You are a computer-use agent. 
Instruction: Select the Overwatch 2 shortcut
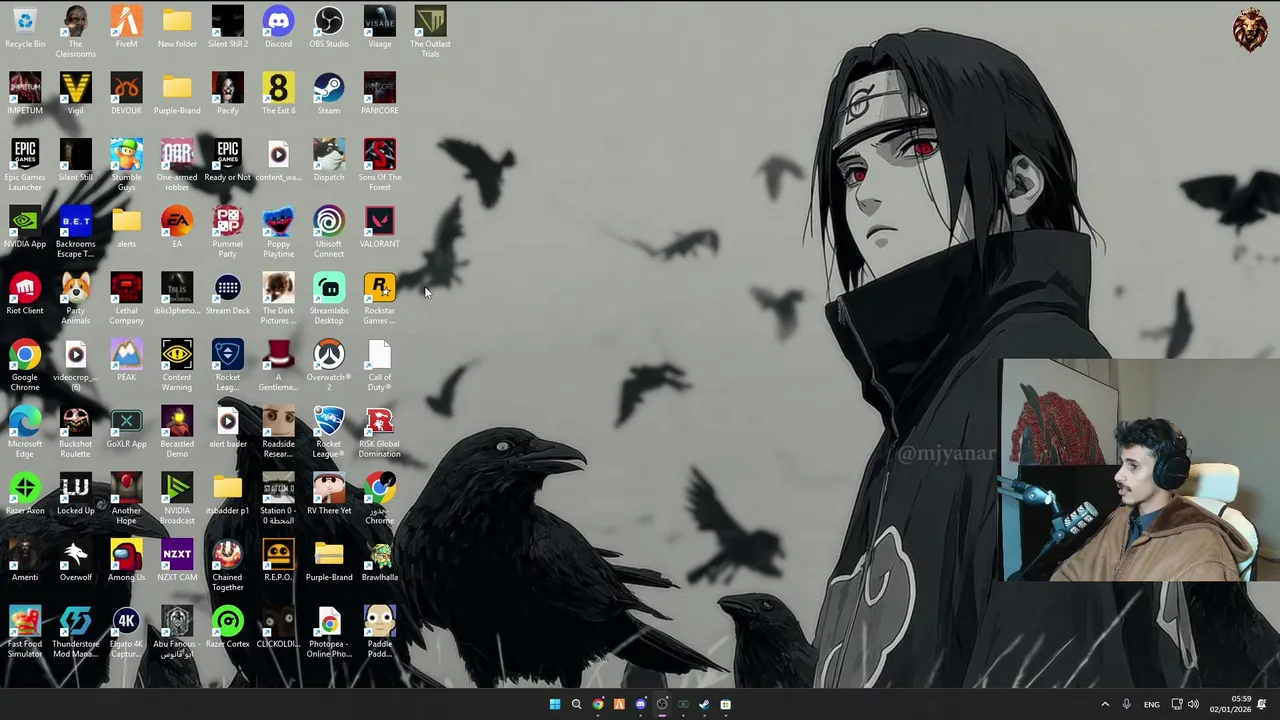click(x=329, y=366)
